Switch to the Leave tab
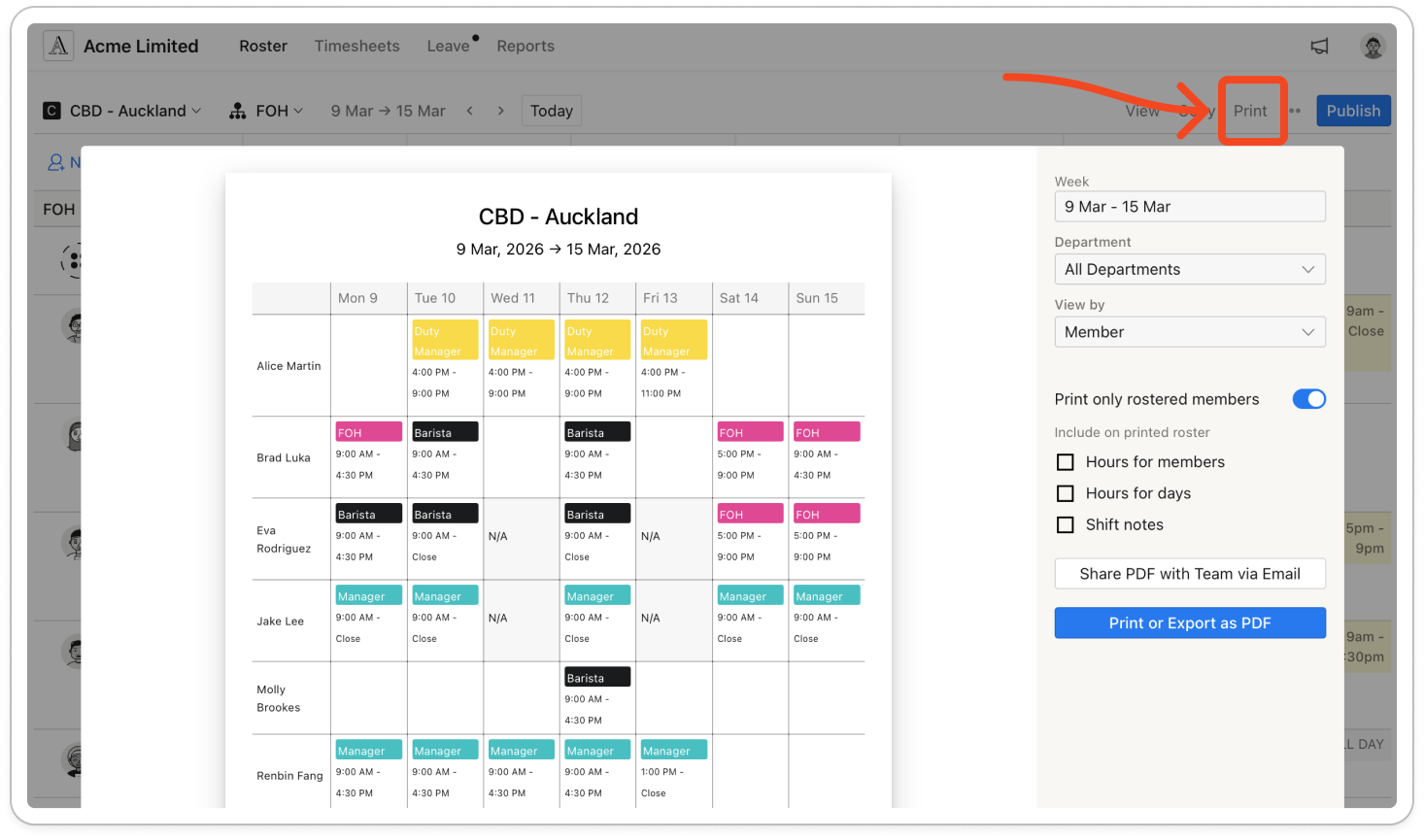The image size is (1424, 840). pos(448,46)
